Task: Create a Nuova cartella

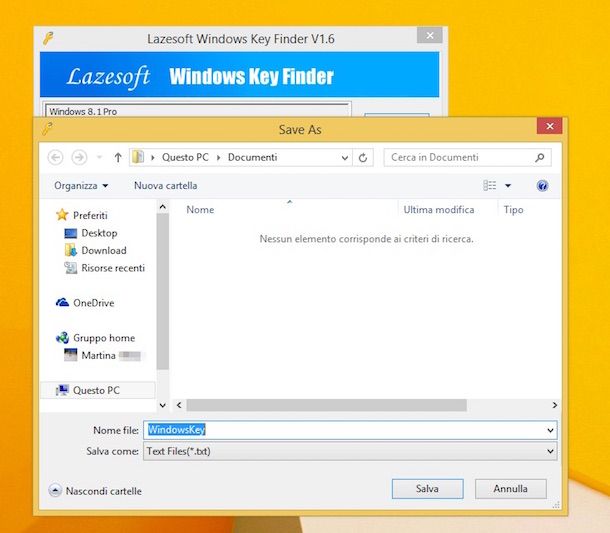Action: 165,186
